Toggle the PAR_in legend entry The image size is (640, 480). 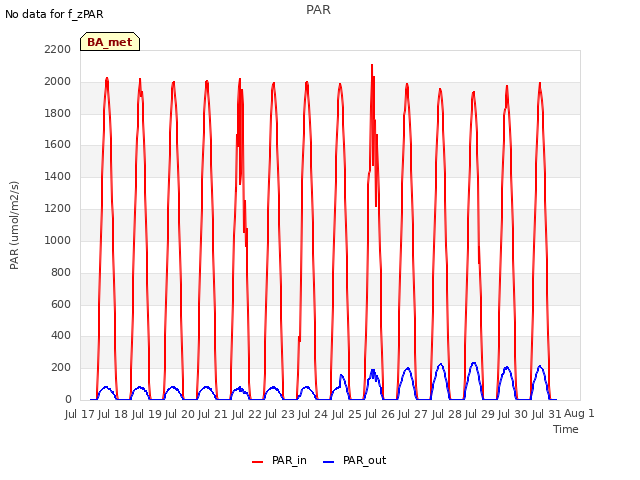[279, 460]
